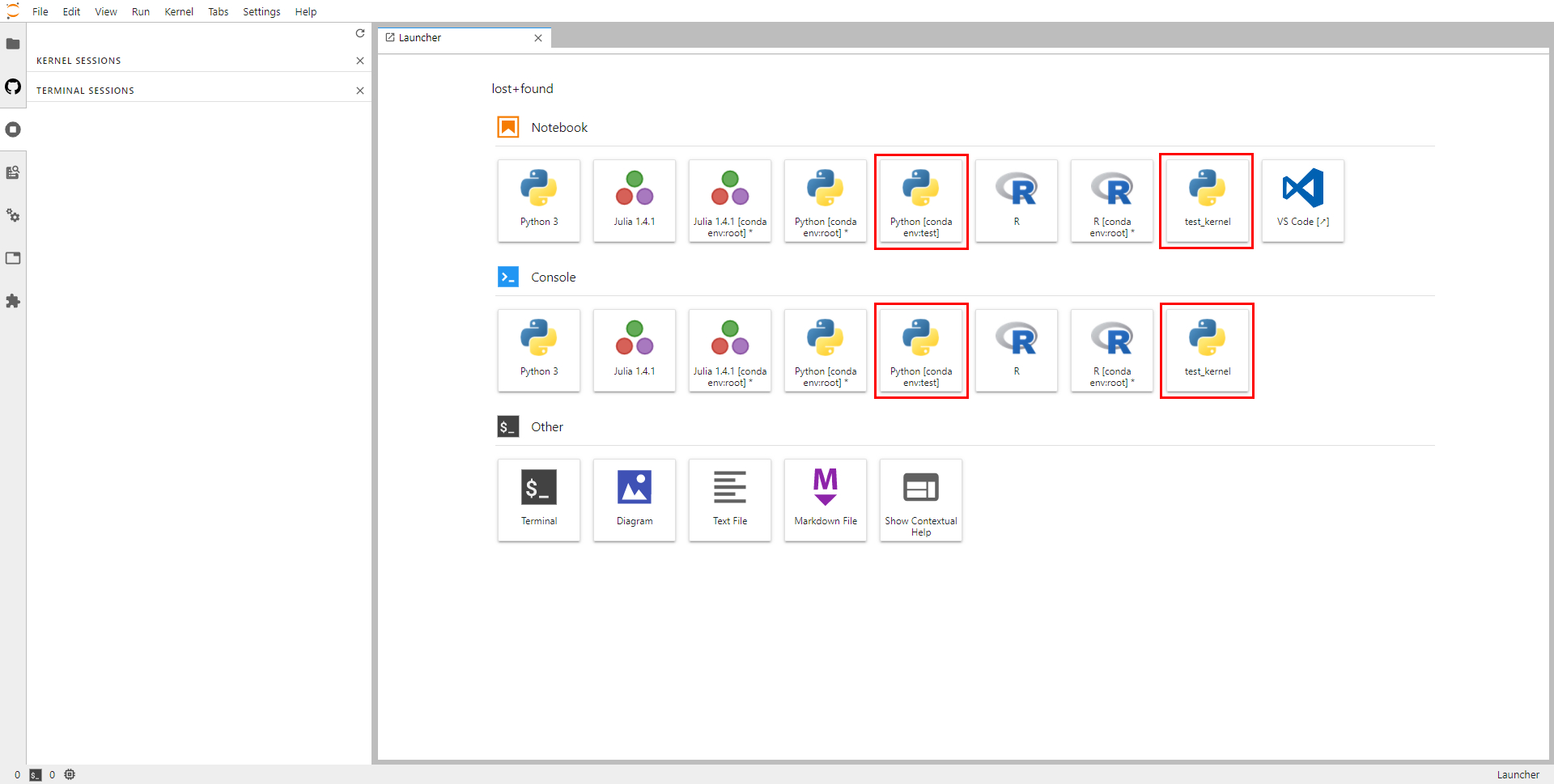Viewport: 1554px width, 784px height.
Task: Start R console
Action: 1017,350
